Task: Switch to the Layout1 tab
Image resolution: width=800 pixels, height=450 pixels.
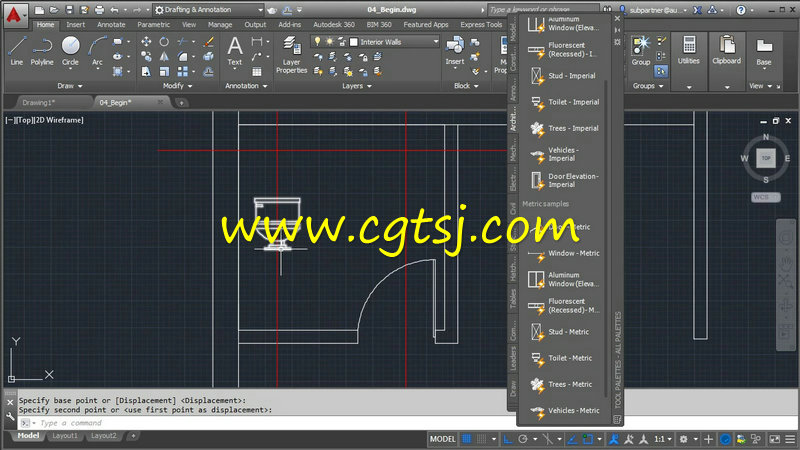Action: [x=65, y=436]
